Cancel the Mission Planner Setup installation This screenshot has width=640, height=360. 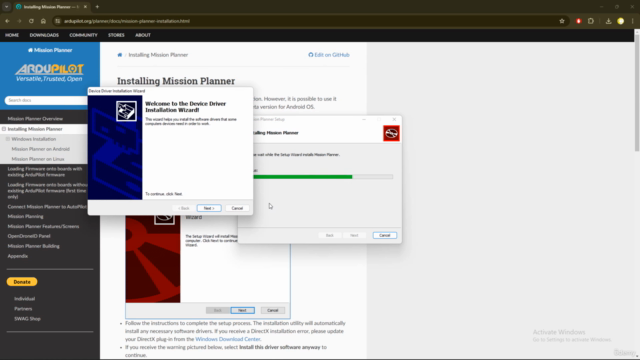(x=384, y=236)
